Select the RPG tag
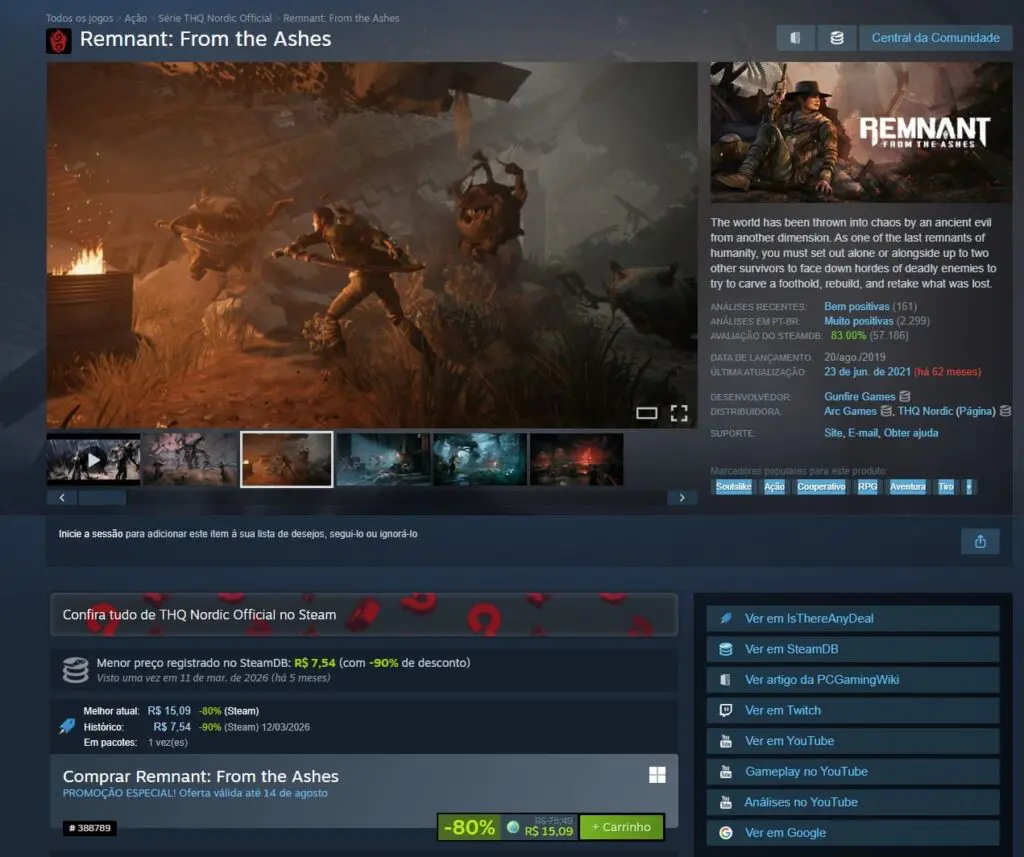Viewport: 1024px width, 857px height. coord(867,487)
